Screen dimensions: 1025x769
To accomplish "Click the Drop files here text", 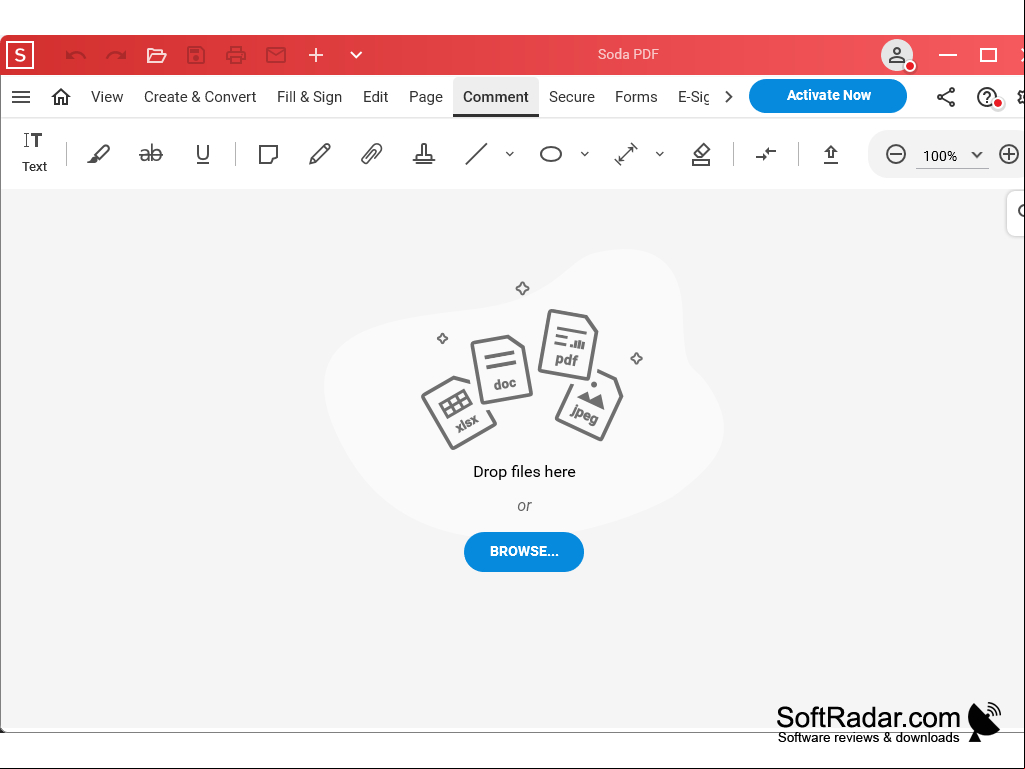I will [x=524, y=471].
